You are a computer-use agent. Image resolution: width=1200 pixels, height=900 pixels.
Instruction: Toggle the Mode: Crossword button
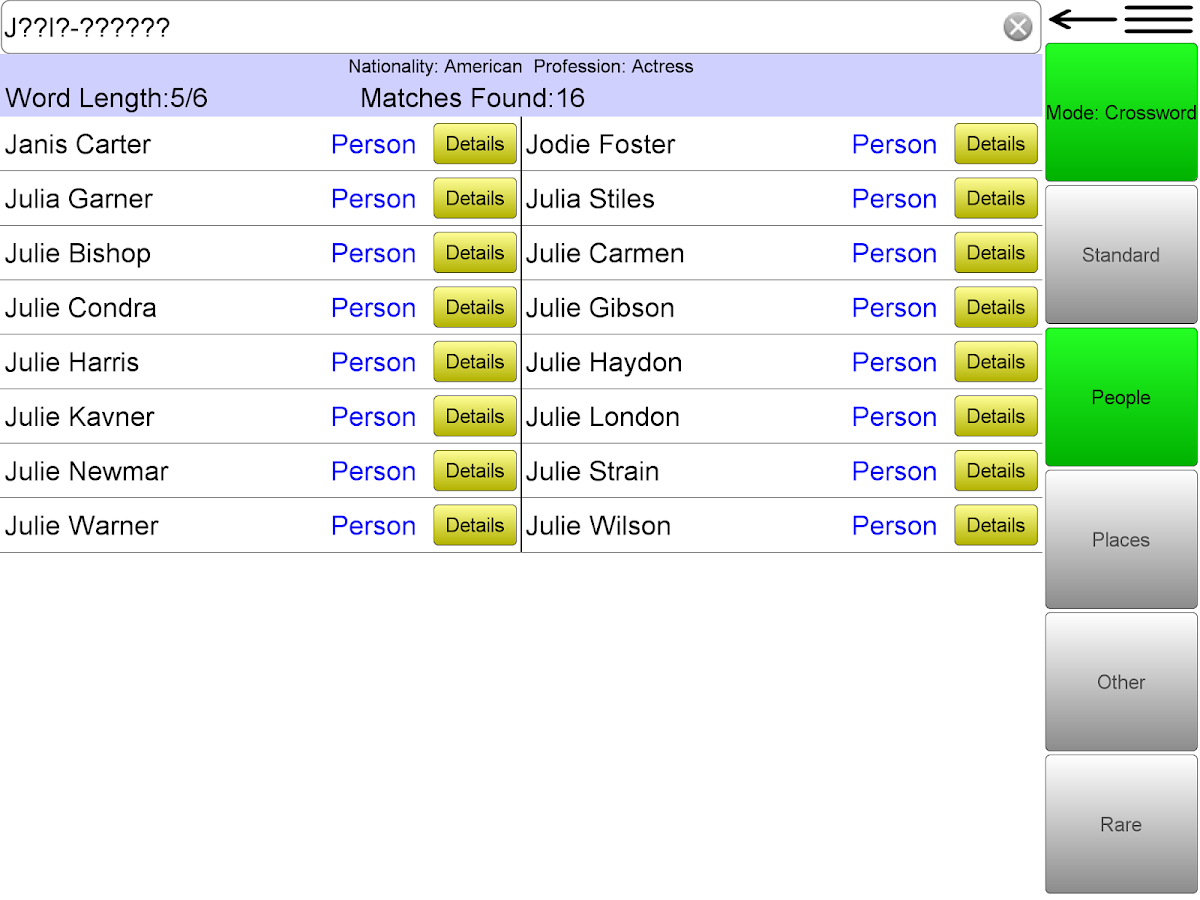point(1121,113)
